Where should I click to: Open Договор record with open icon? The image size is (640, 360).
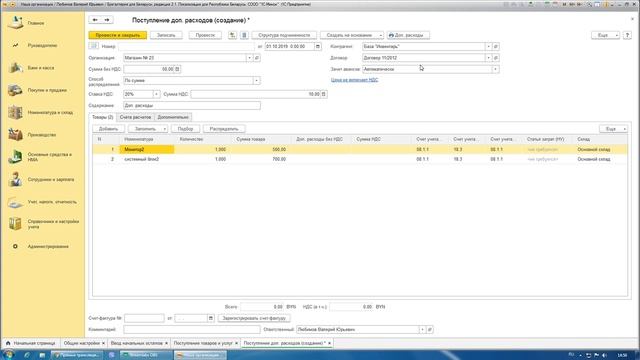tap(496, 58)
